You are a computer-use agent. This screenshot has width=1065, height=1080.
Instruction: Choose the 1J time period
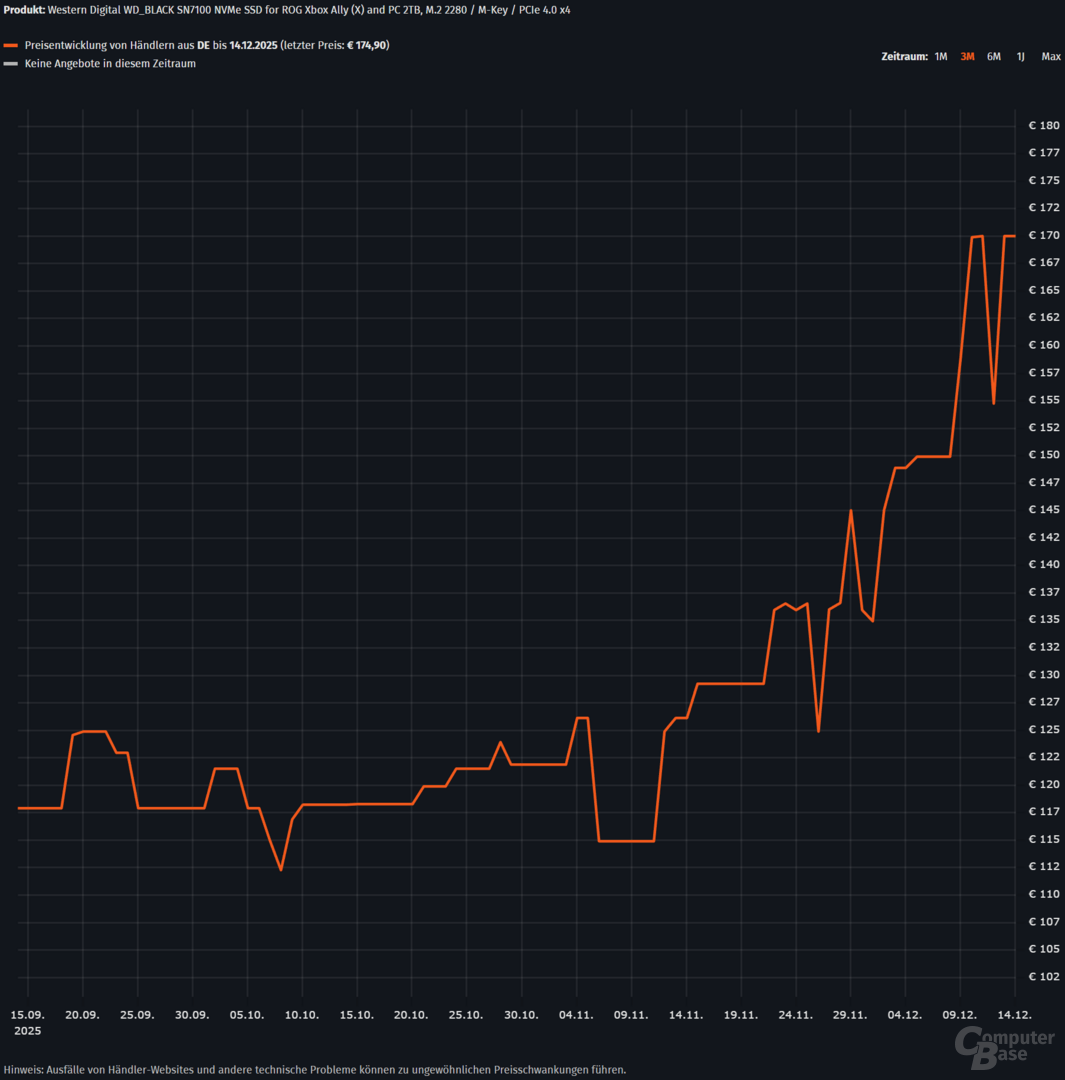[1020, 57]
